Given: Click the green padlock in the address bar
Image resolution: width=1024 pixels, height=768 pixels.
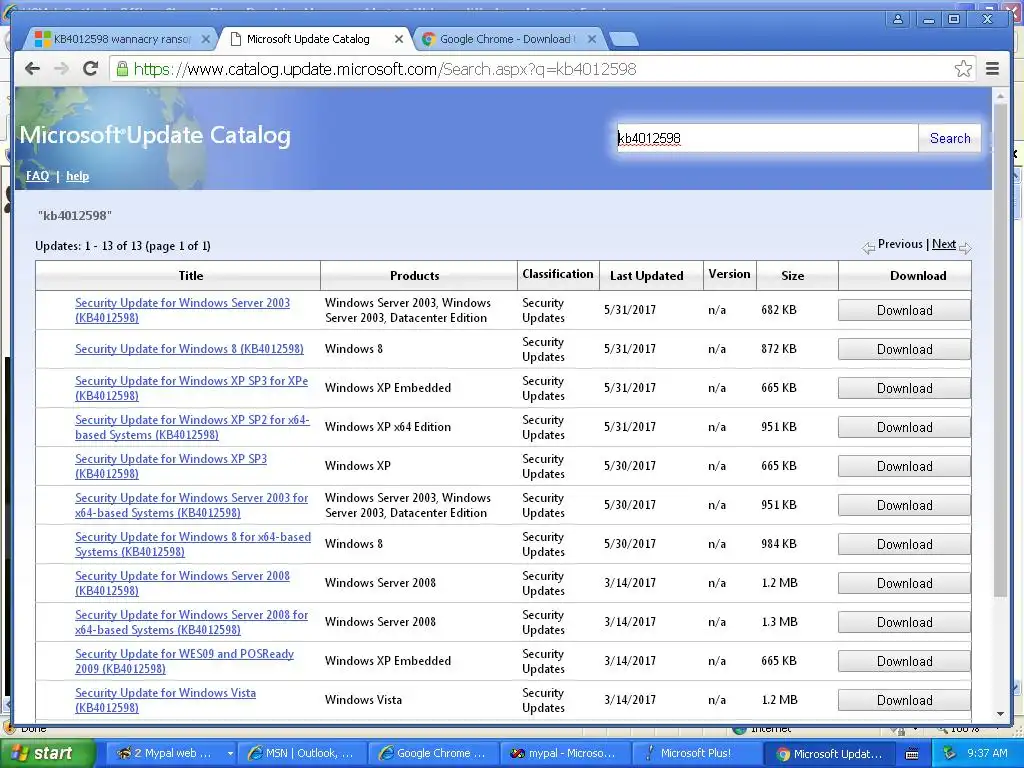Looking at the screenshot, I should coord(121,69).
